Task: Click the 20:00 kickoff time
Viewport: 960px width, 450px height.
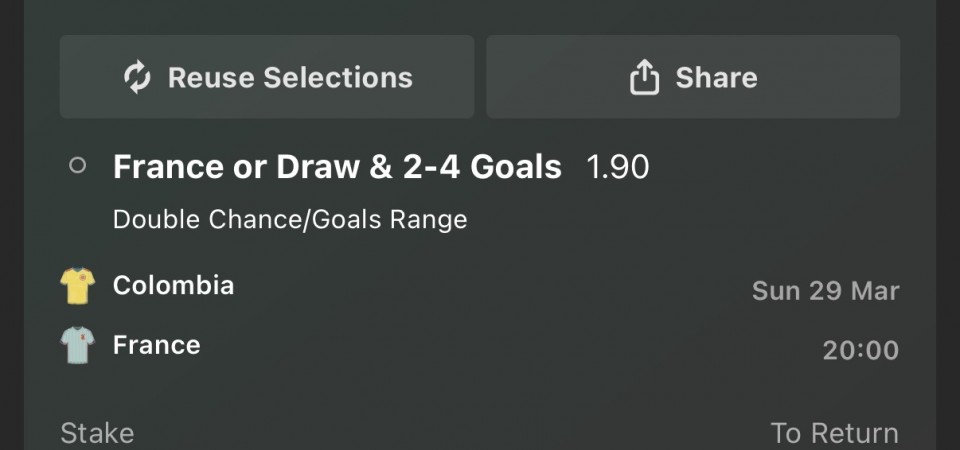Action: (860, 351)
